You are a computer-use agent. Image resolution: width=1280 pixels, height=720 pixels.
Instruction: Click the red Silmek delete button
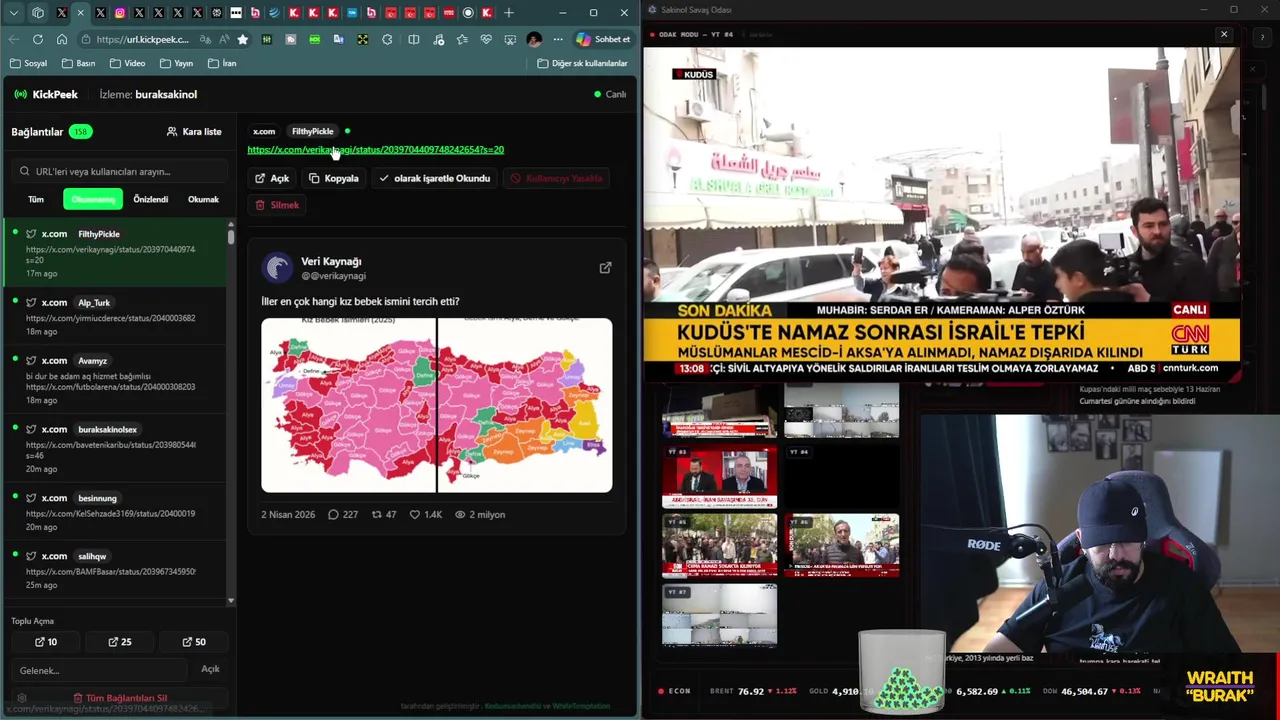tap(277, 205)
